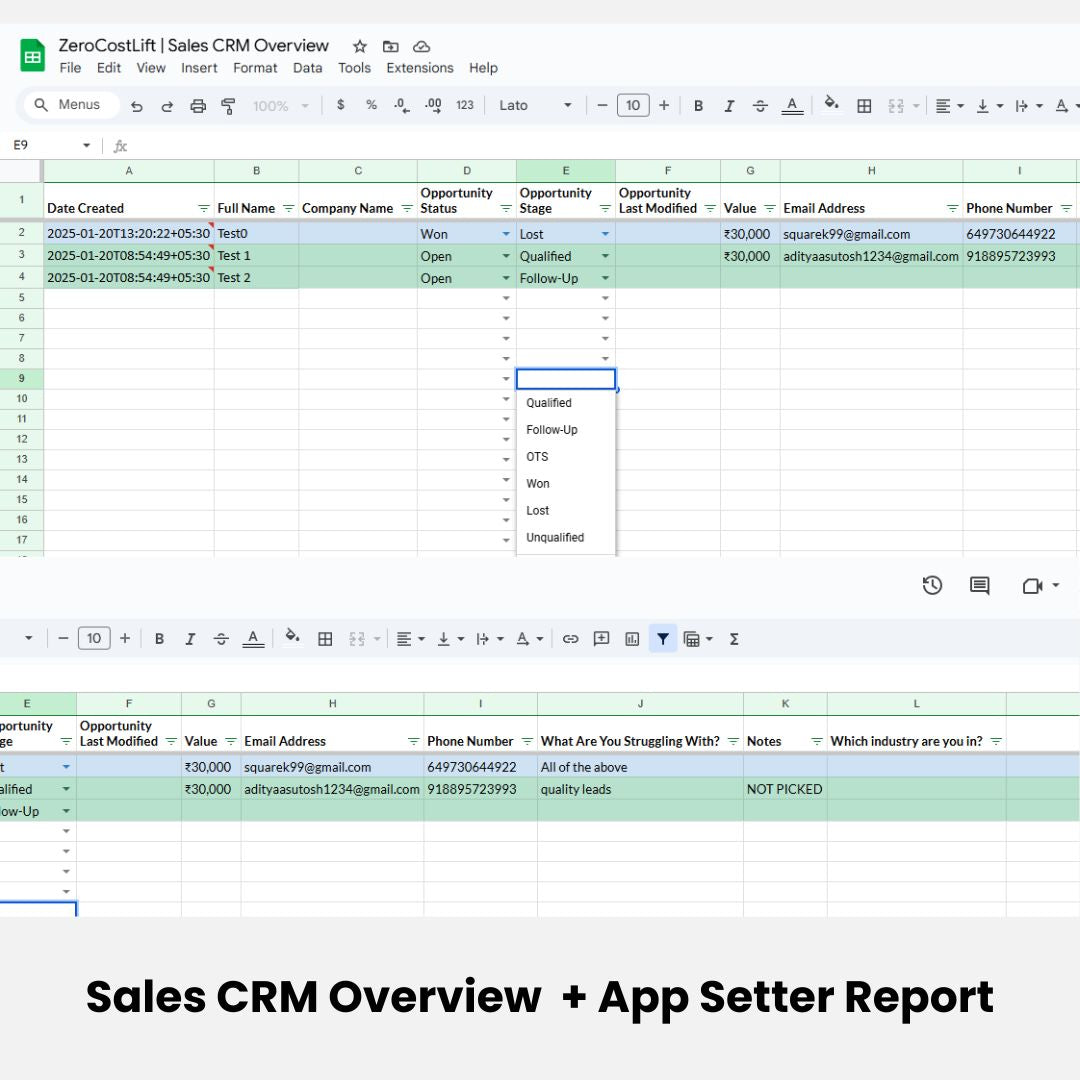The height and width of the screenshot is (1080, 1080).
Task: Insert a link using the chain icon
Action: tap(570, 639)
